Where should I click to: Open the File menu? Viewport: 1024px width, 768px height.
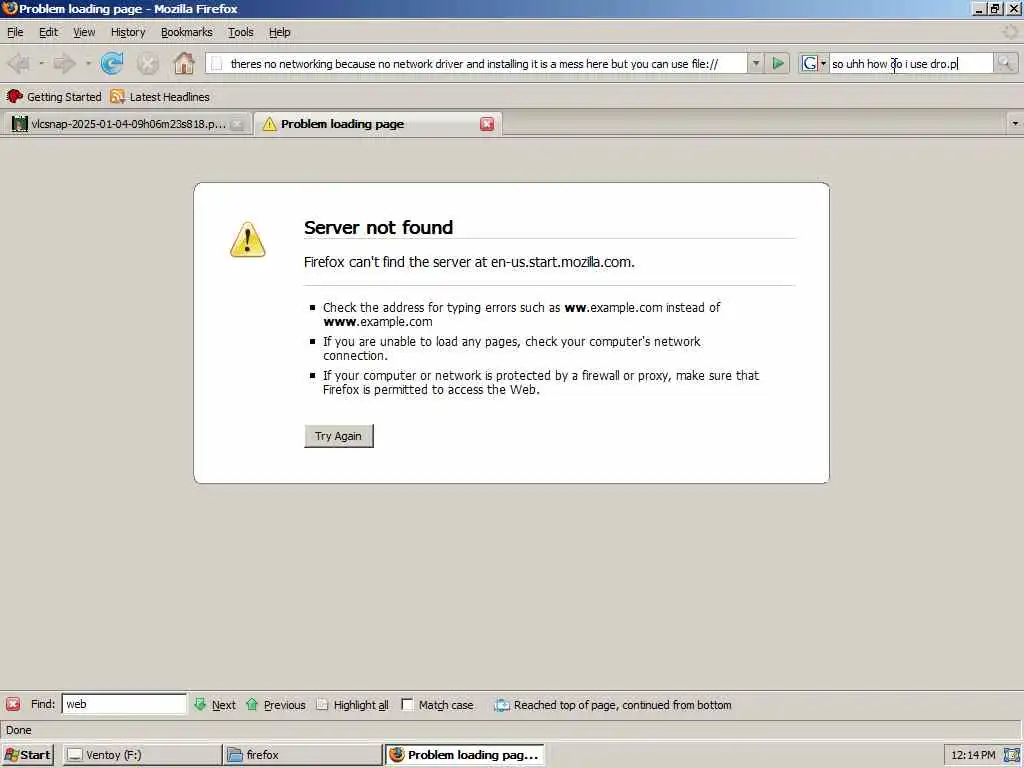[15, 32]
